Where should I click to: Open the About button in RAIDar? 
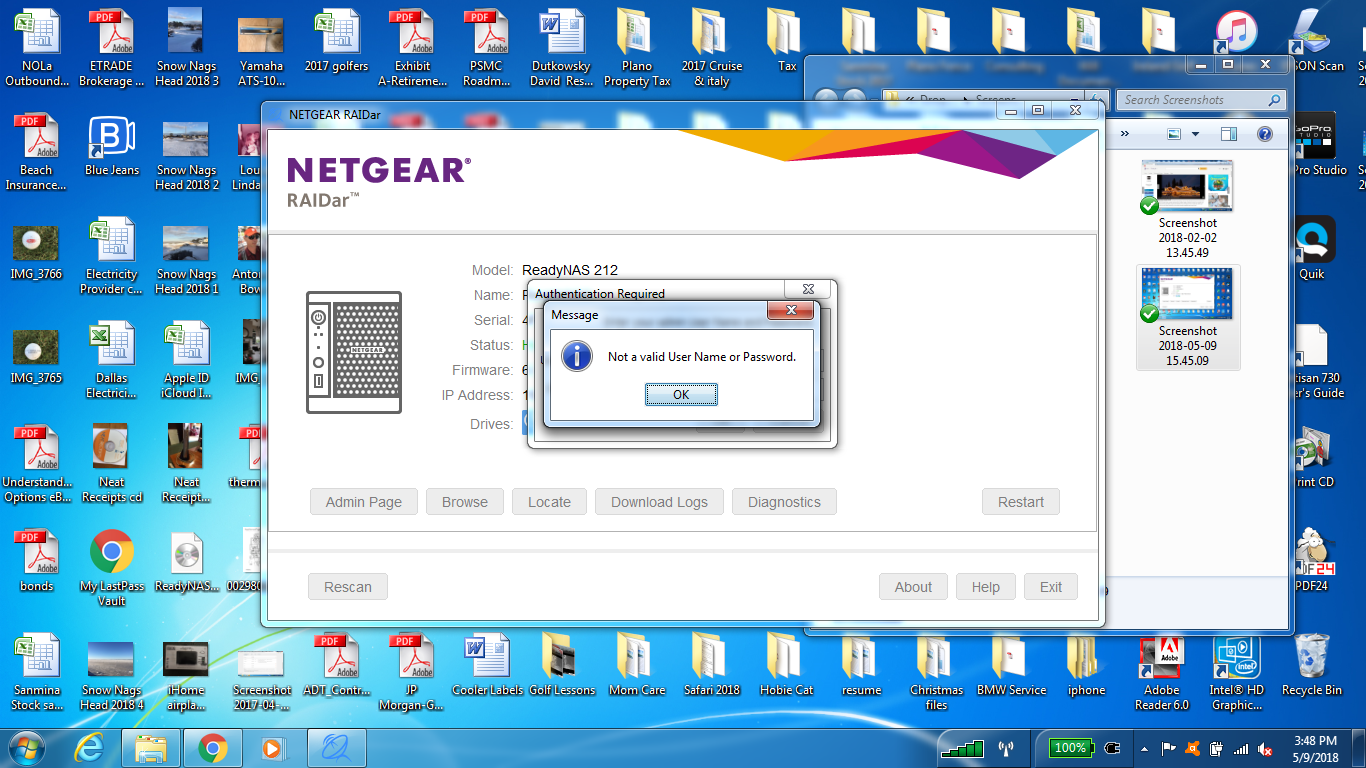(x=913, y=587)
